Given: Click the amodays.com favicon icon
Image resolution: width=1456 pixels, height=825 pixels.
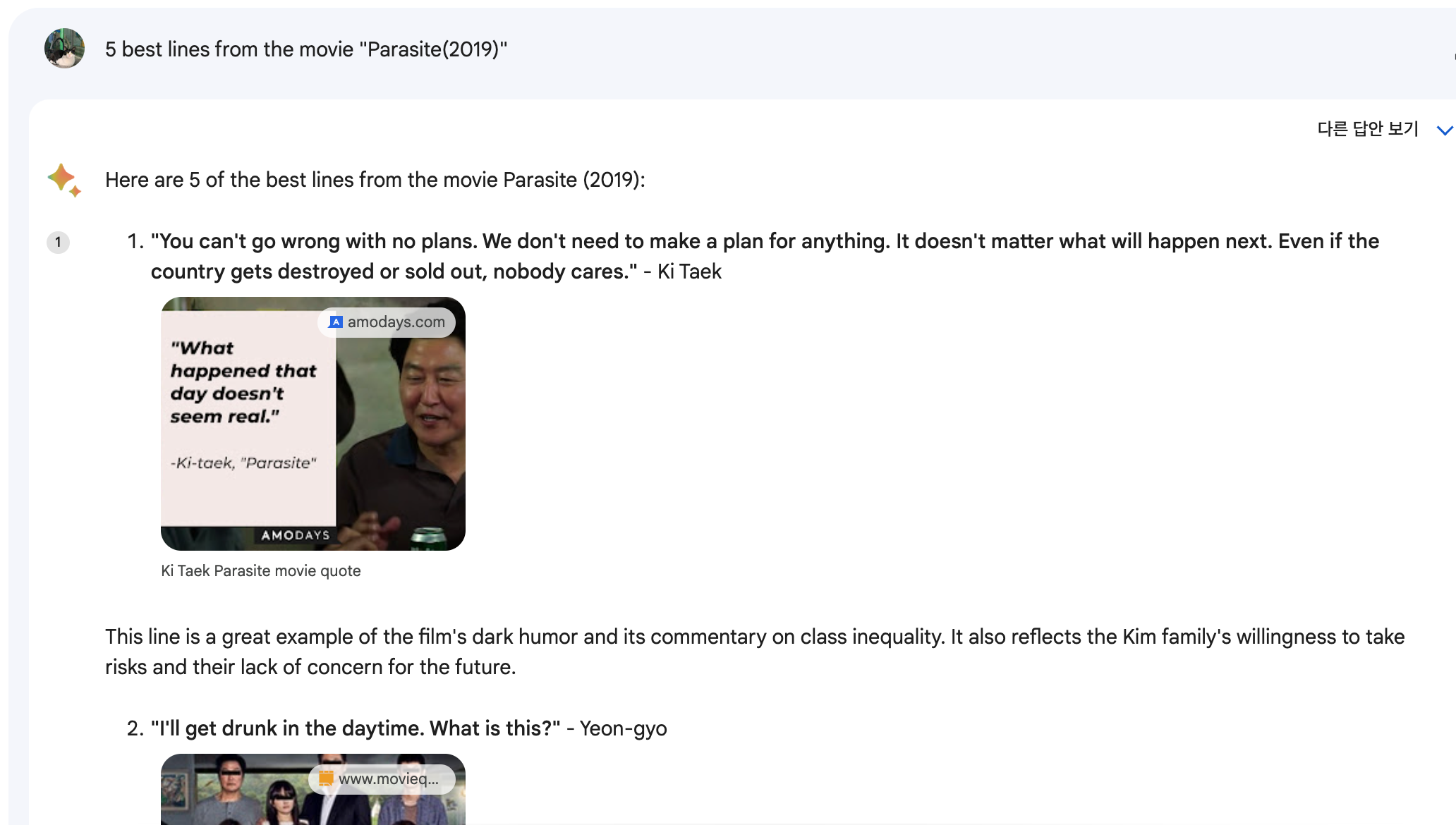Looking at the screenshot, I should tap(336, 322).
